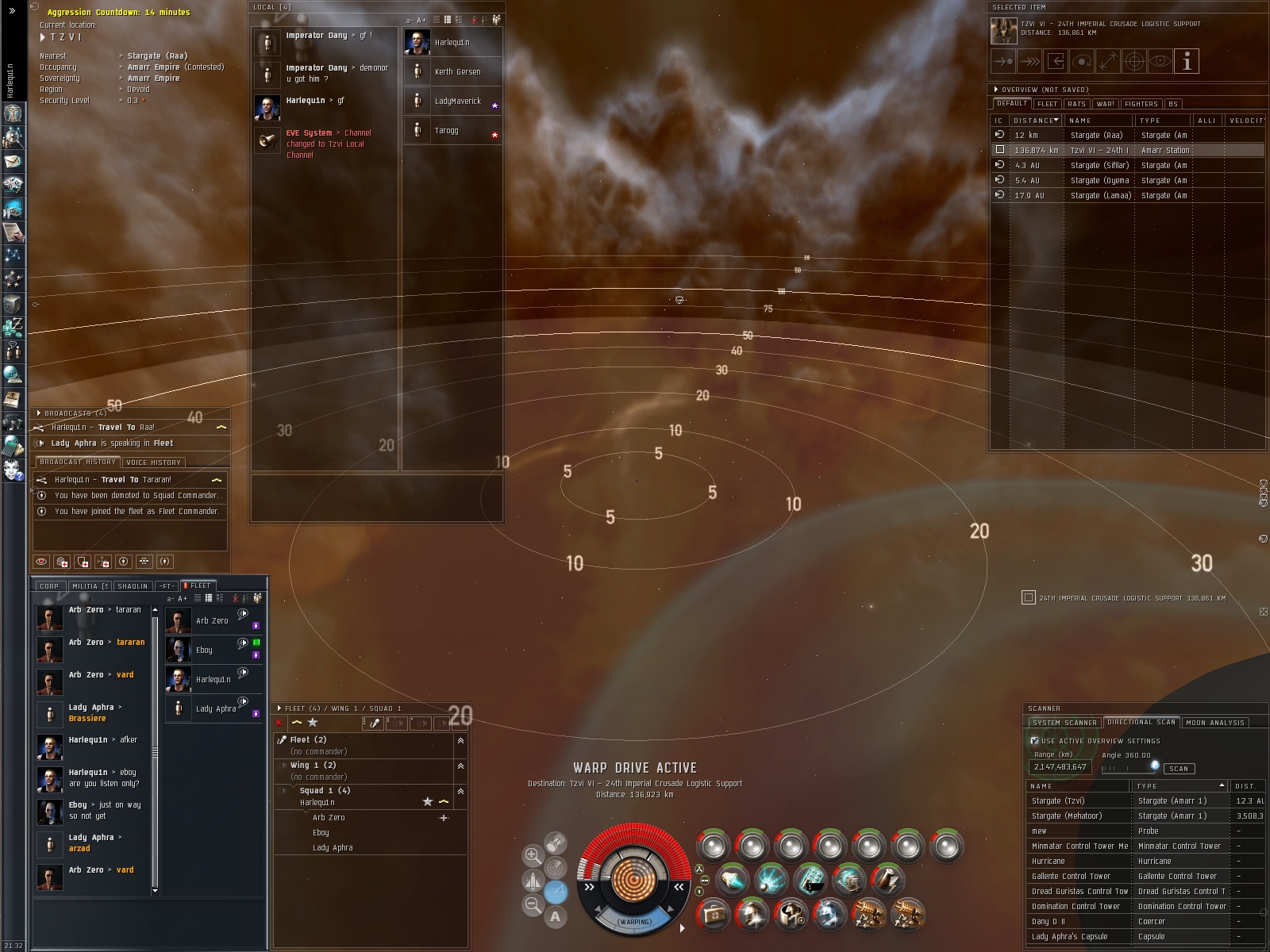
Task: Click the autopilot A button on HUD
Action: click(556, 917)
